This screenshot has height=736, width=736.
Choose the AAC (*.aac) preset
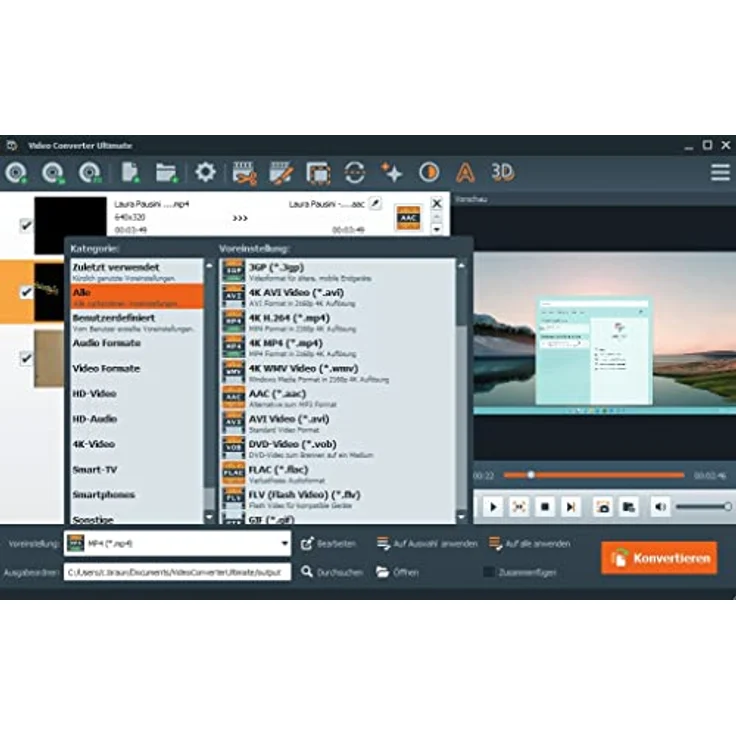tap(338, 398)
